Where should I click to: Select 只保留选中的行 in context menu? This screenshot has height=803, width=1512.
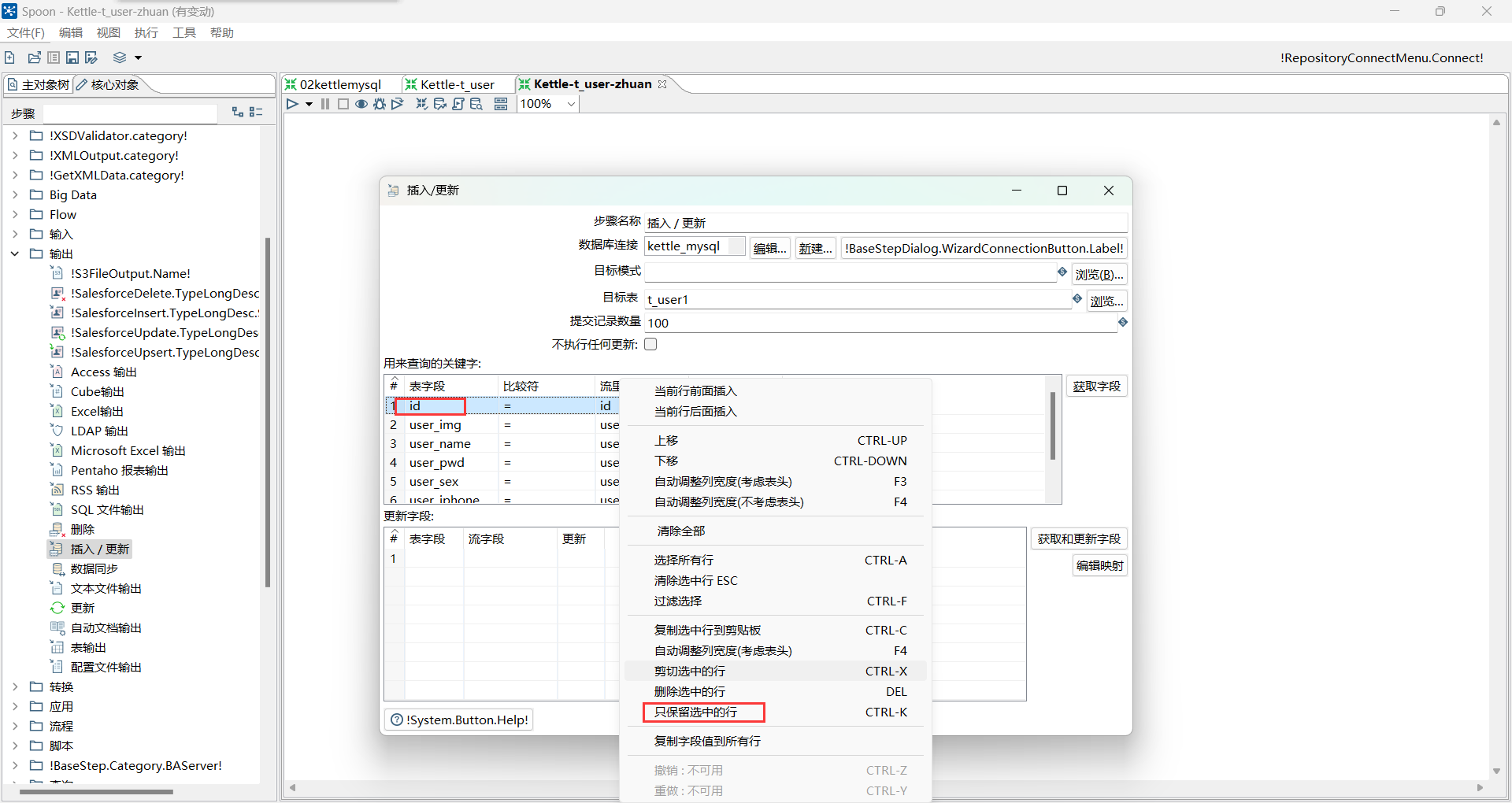pos(696,712)
